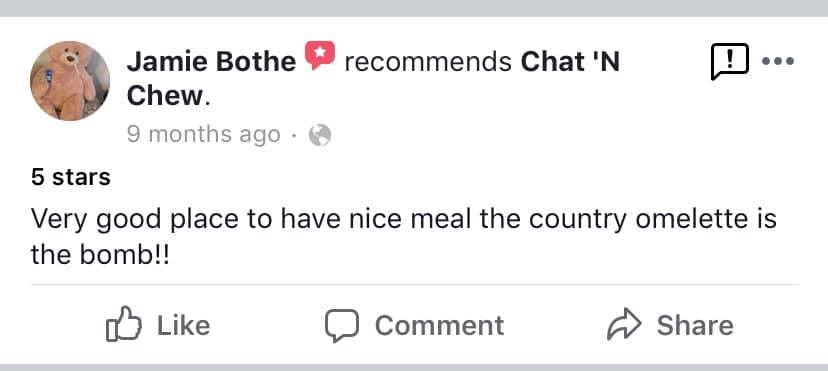
Task: Click the exclamation feedback report icon
Action: coord(730,61)
